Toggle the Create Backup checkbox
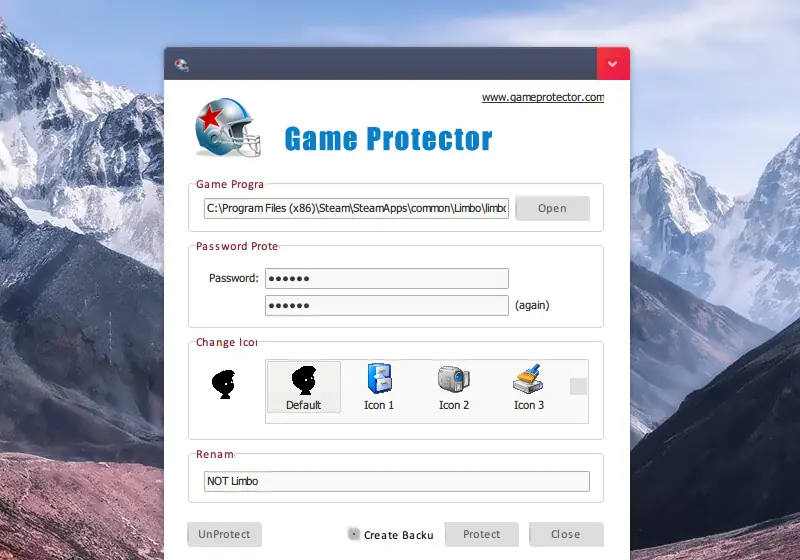 coord(353,533)
